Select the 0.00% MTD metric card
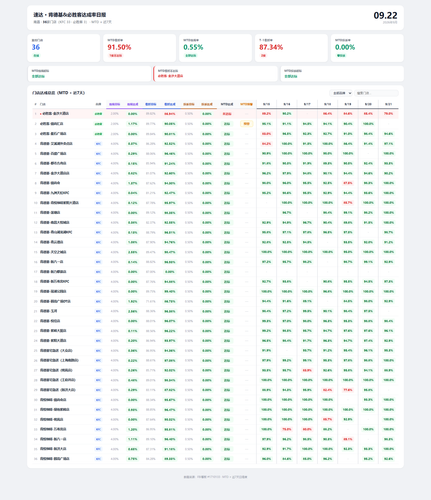Image resolution: width=431 pixels, height=500 pixels. click(x=367, y=48)
